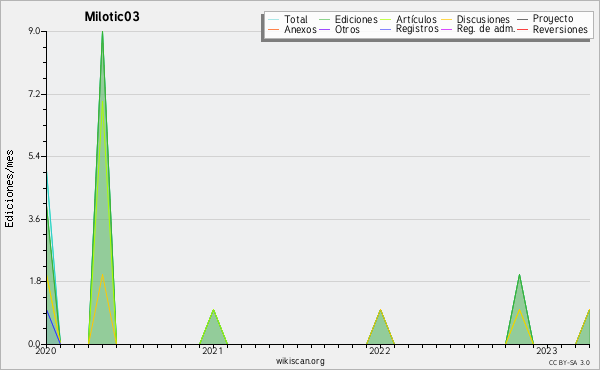Click the Registros legend label

pyautogui.click(x=417, y=29)
